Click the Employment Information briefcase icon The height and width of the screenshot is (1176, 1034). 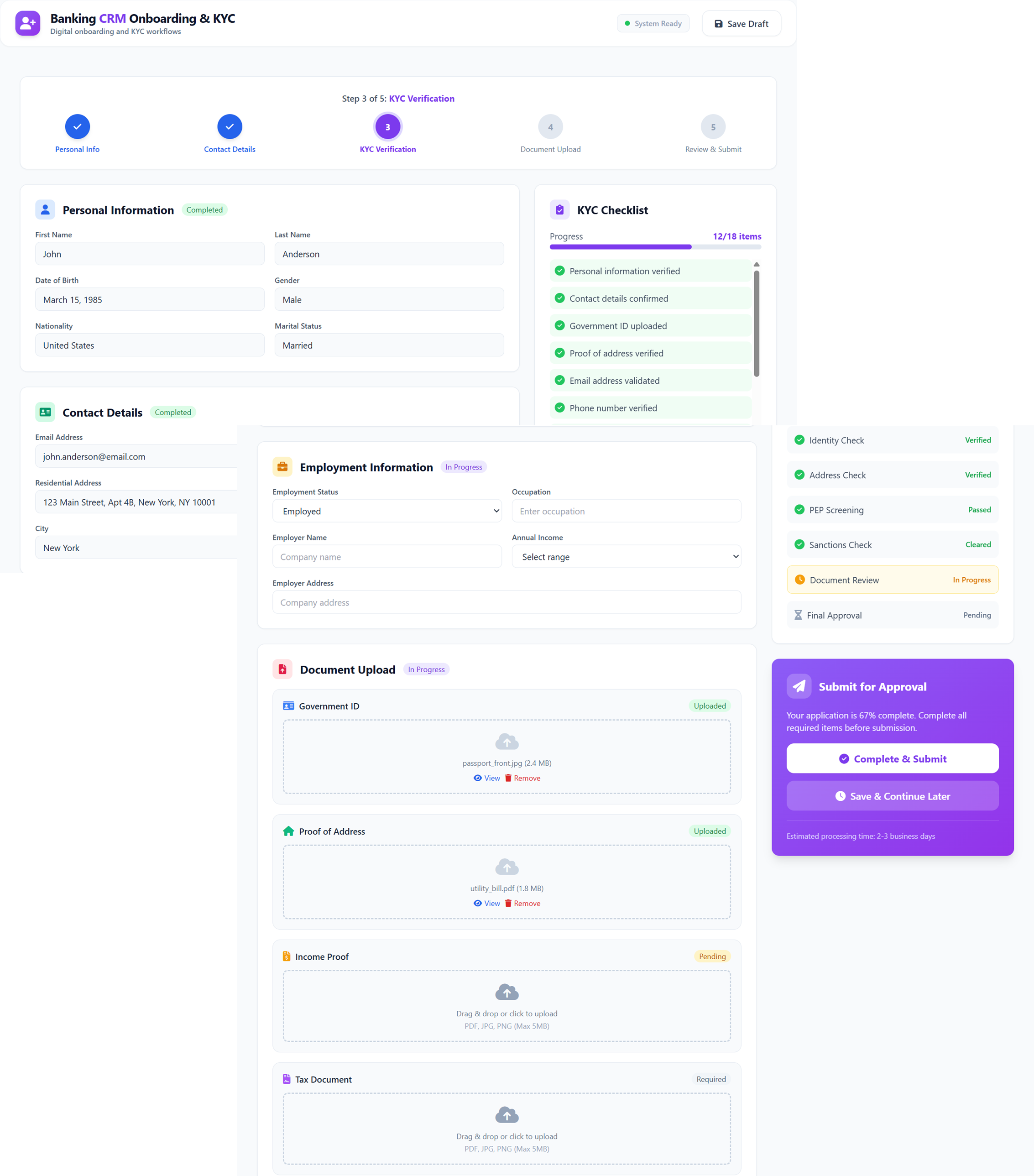[282, 466]
